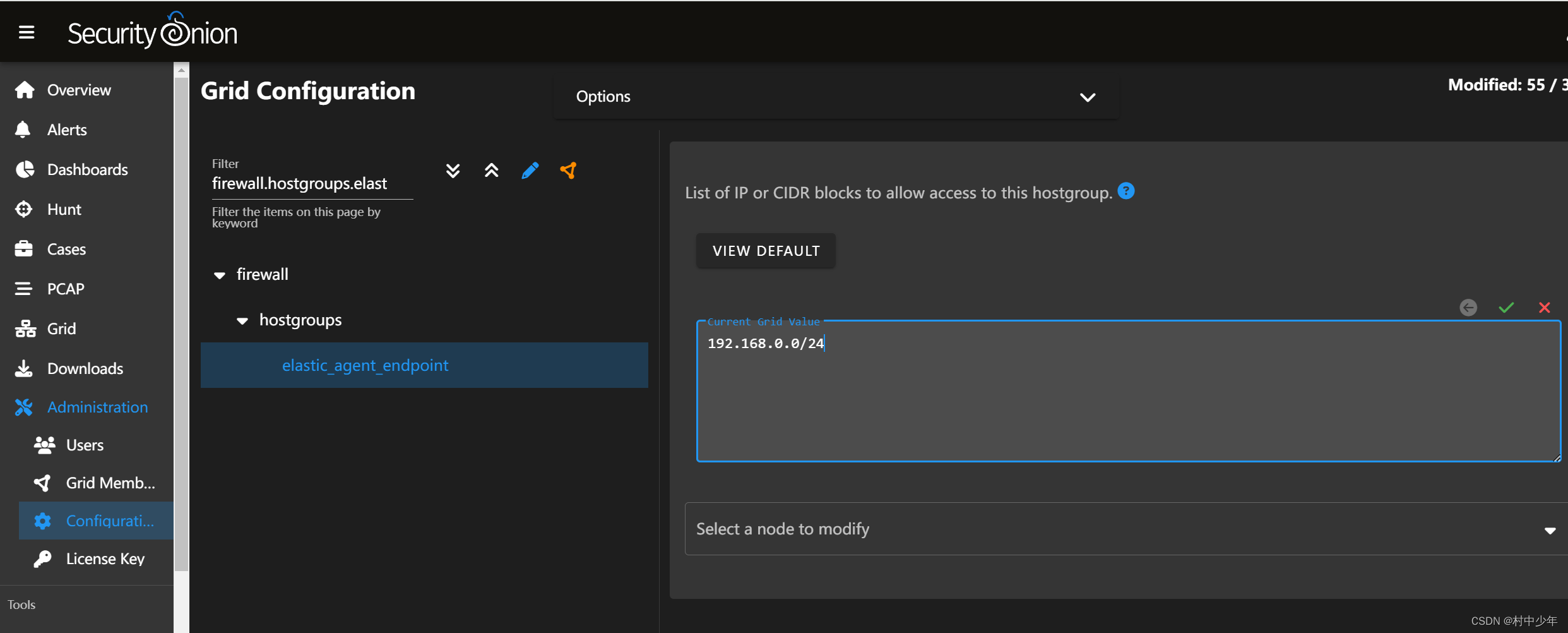
Task: Click the Grid Configuration heading
Action: coord(308,91)
